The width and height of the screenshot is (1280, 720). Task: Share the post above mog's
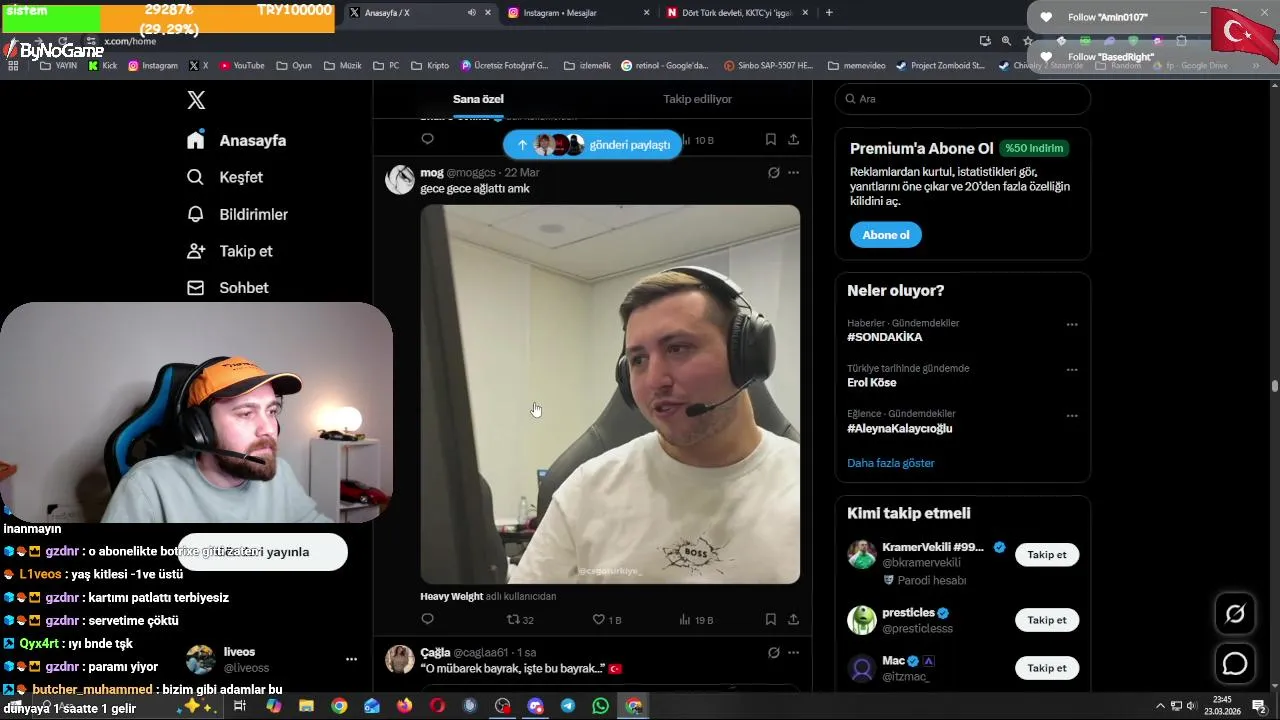[793, 140]
